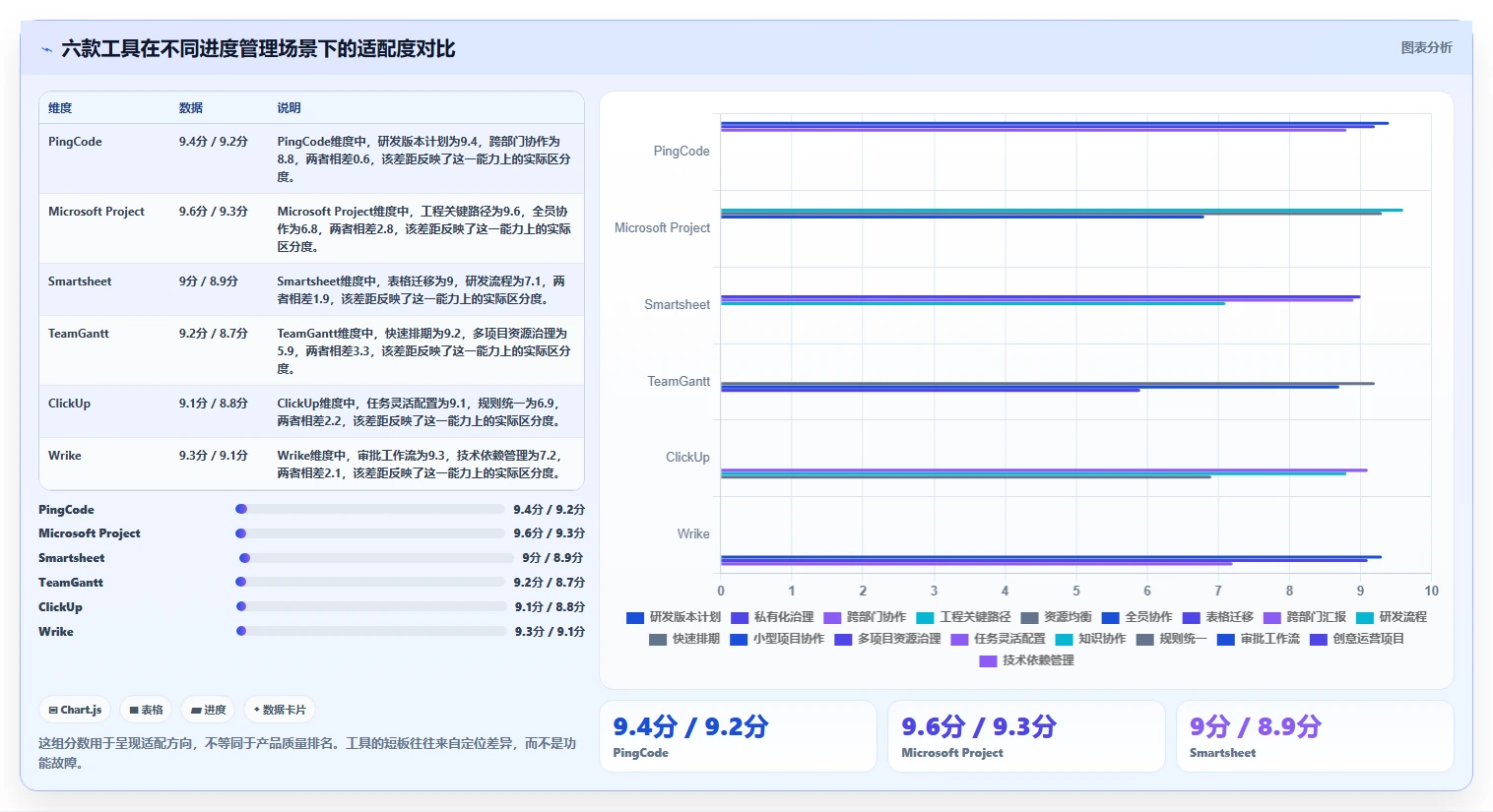Click the 进度 chip
The width and height of the screenshot is (1493, 812).
pos(208,710)
